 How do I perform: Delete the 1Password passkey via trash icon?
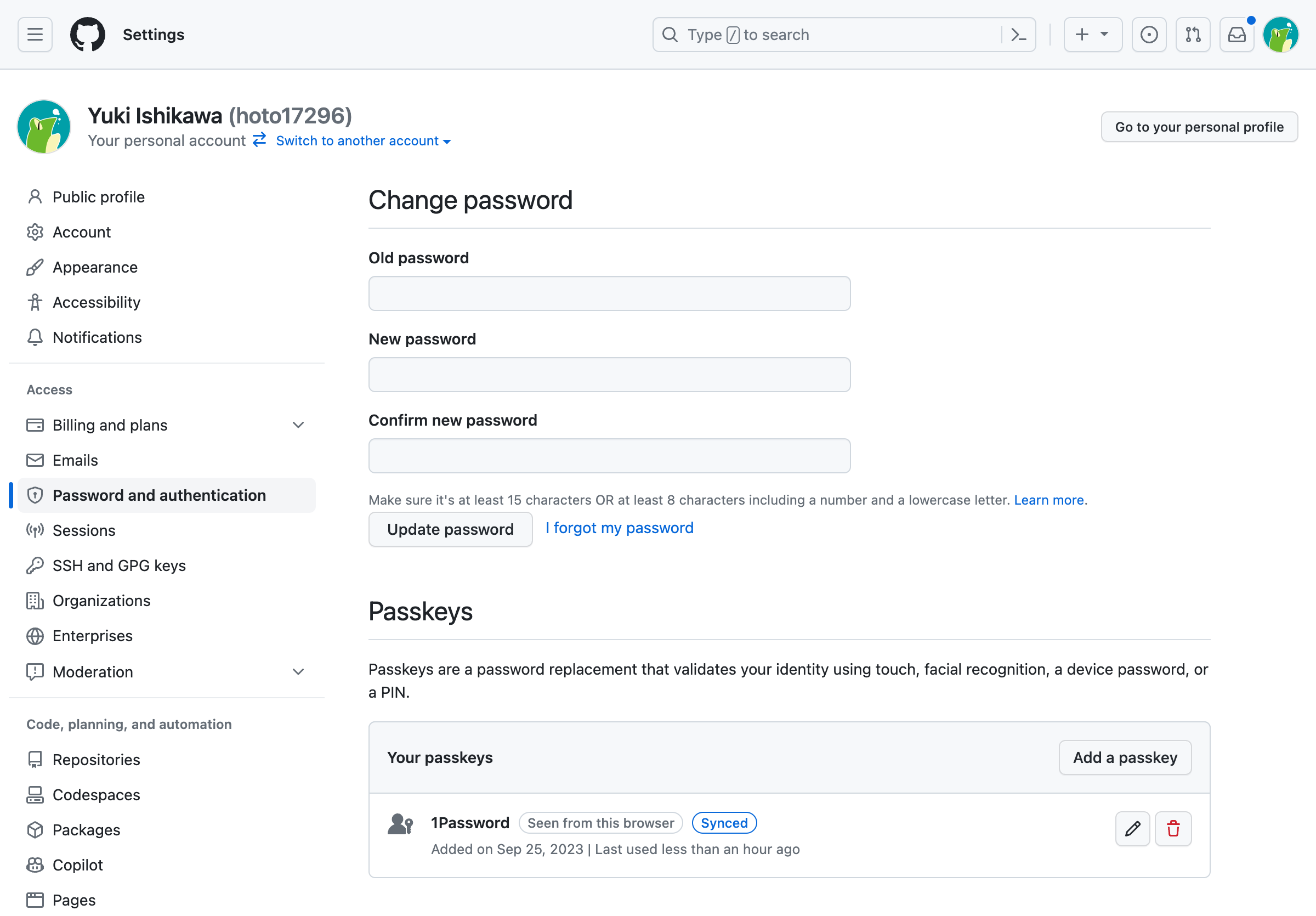tap(1173, 829)
